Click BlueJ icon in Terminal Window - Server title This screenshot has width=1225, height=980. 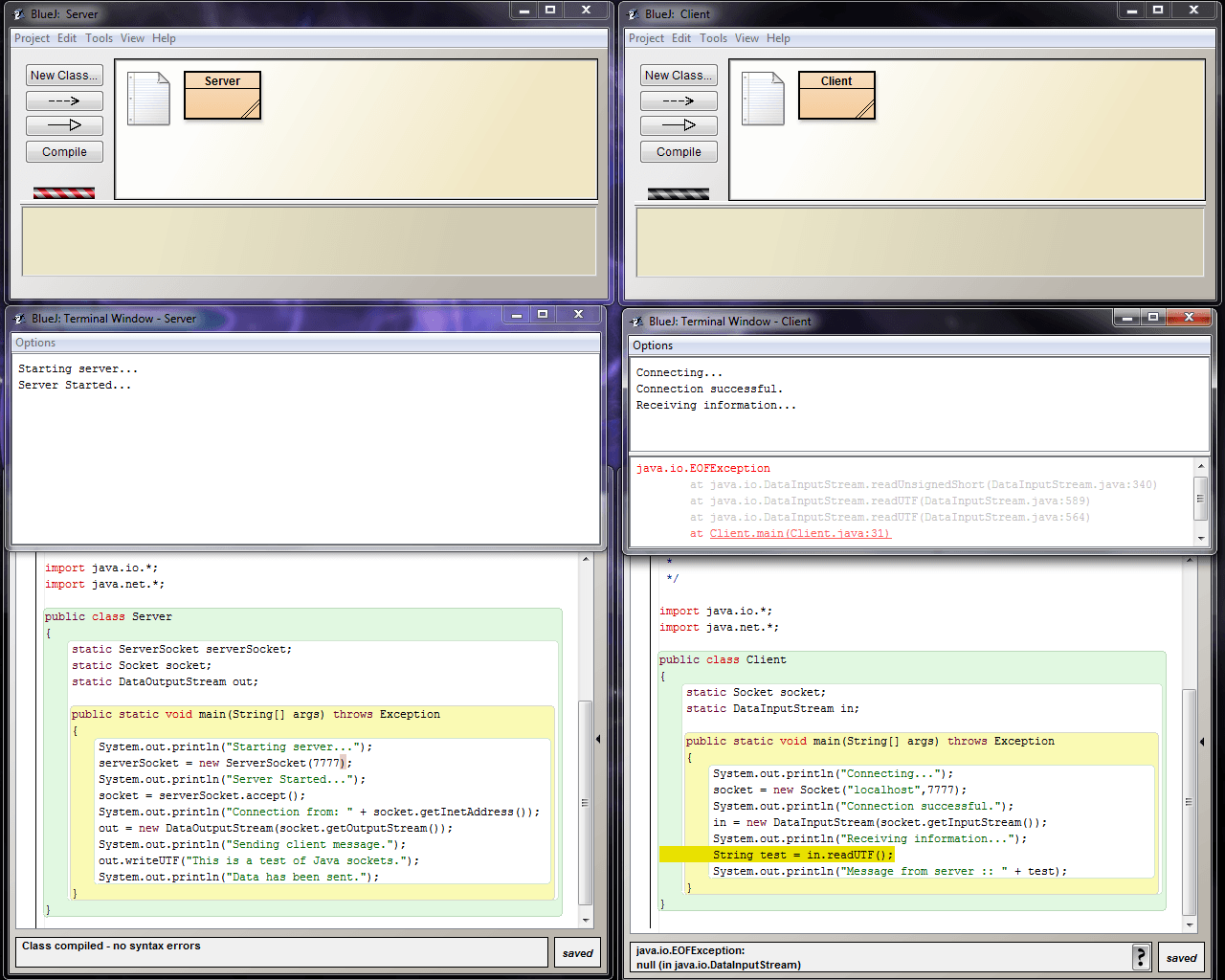[19, 319]
